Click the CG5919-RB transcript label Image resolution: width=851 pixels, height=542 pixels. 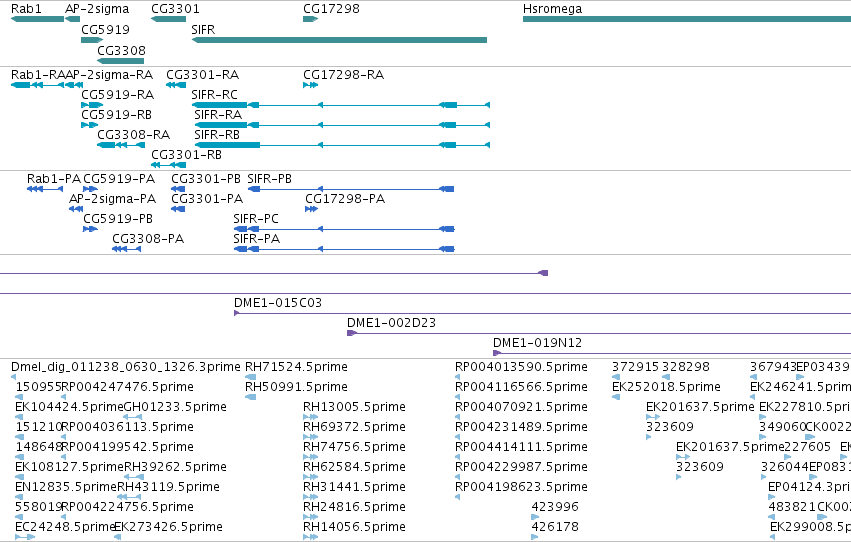pos(117,114)
